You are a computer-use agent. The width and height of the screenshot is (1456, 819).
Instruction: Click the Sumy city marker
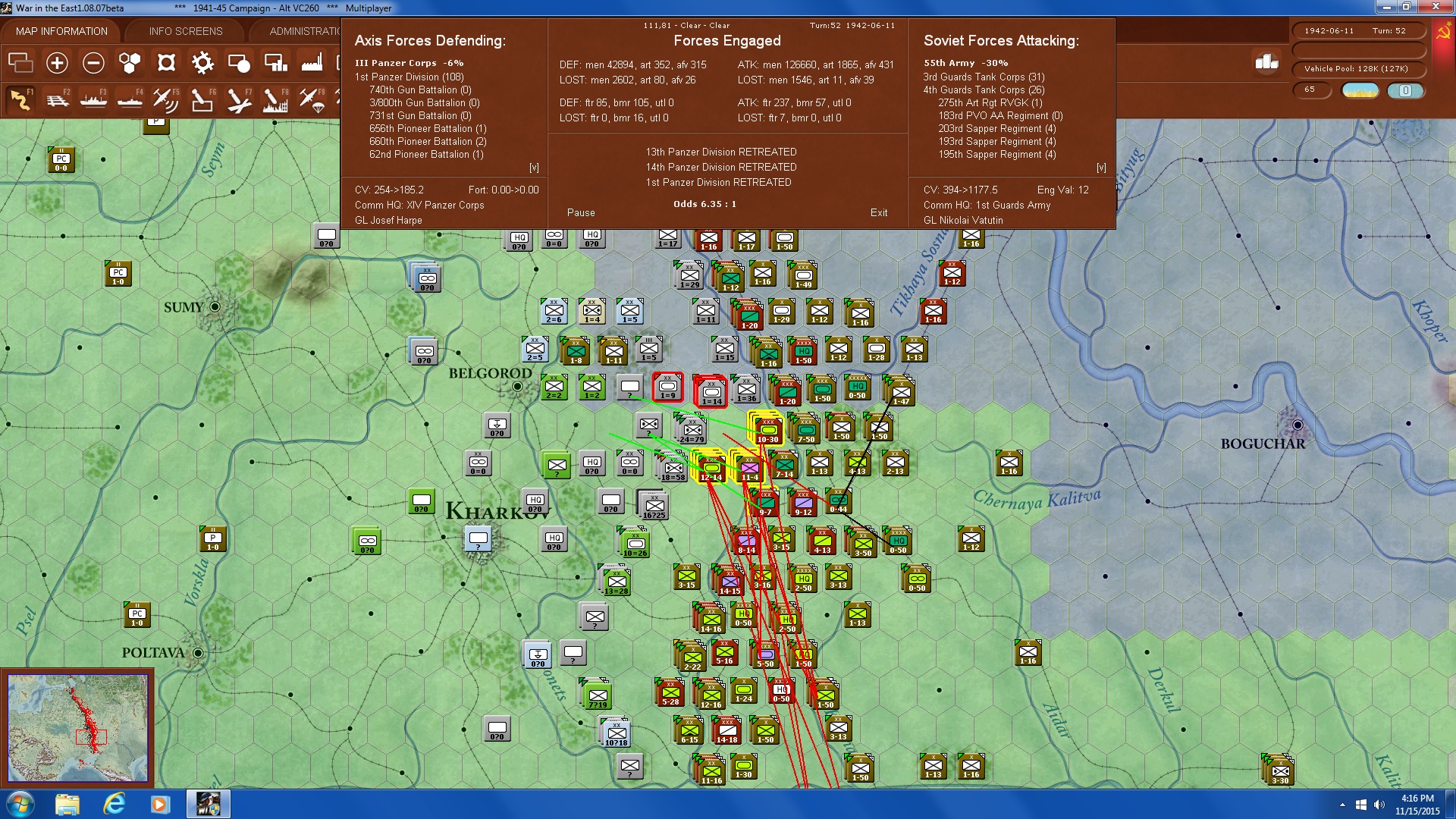(x=215, y=306)
